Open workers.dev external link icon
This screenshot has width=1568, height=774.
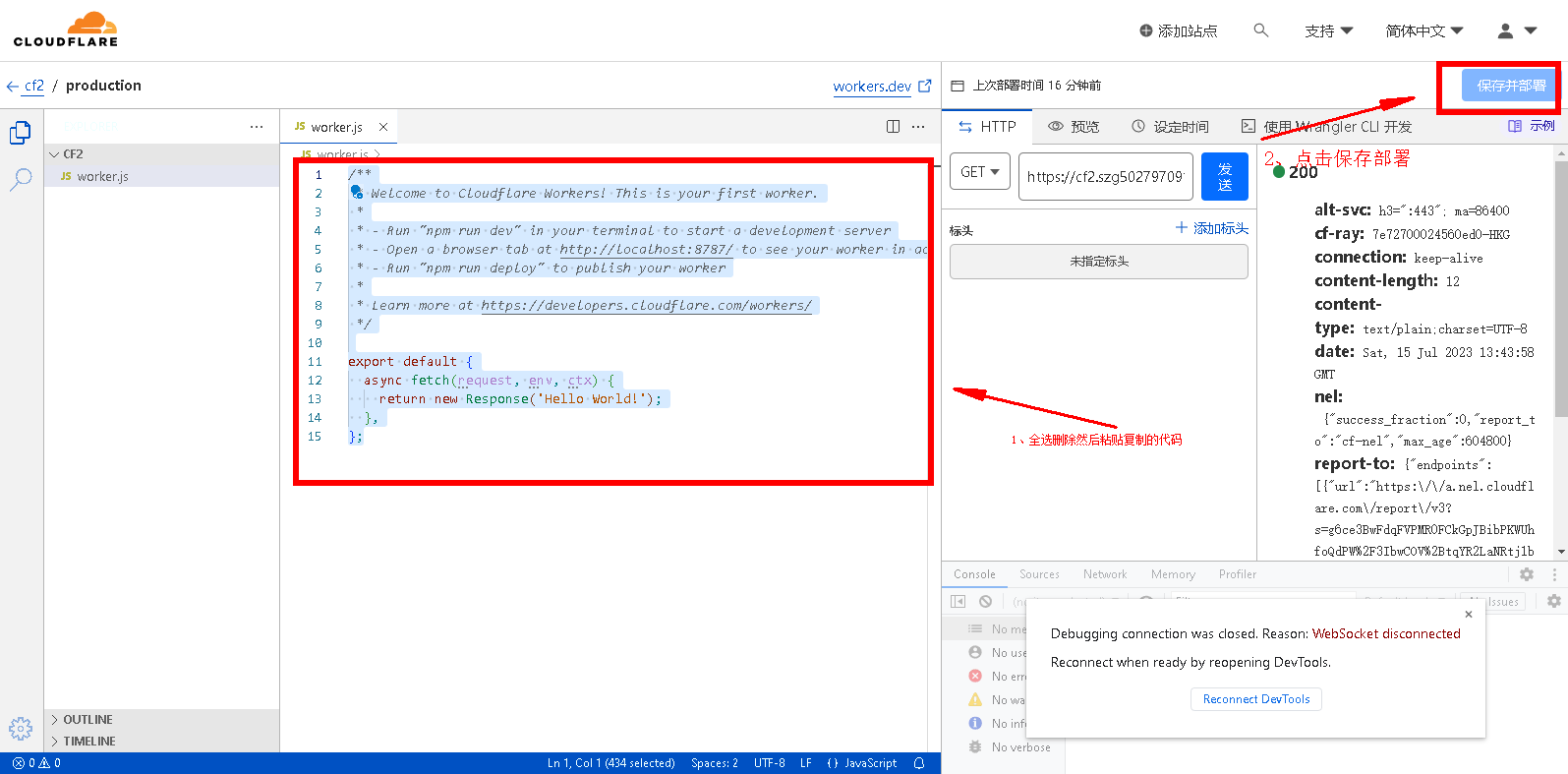point(925,86)
